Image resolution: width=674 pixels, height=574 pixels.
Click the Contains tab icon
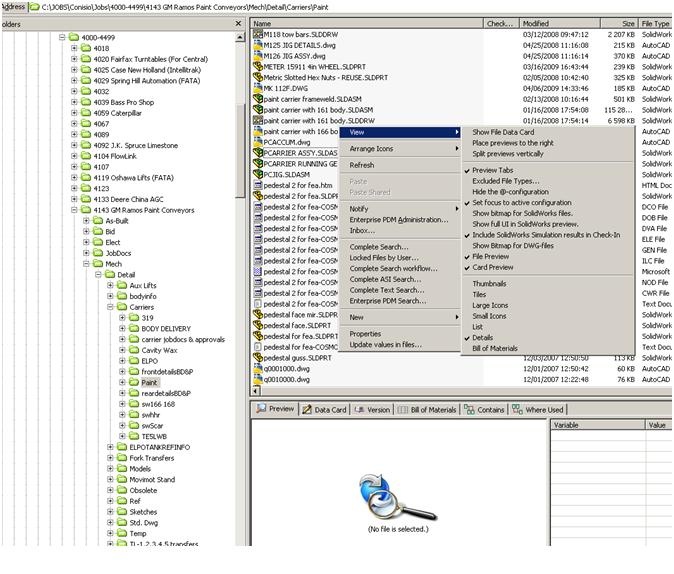click(x=469, y=409)
